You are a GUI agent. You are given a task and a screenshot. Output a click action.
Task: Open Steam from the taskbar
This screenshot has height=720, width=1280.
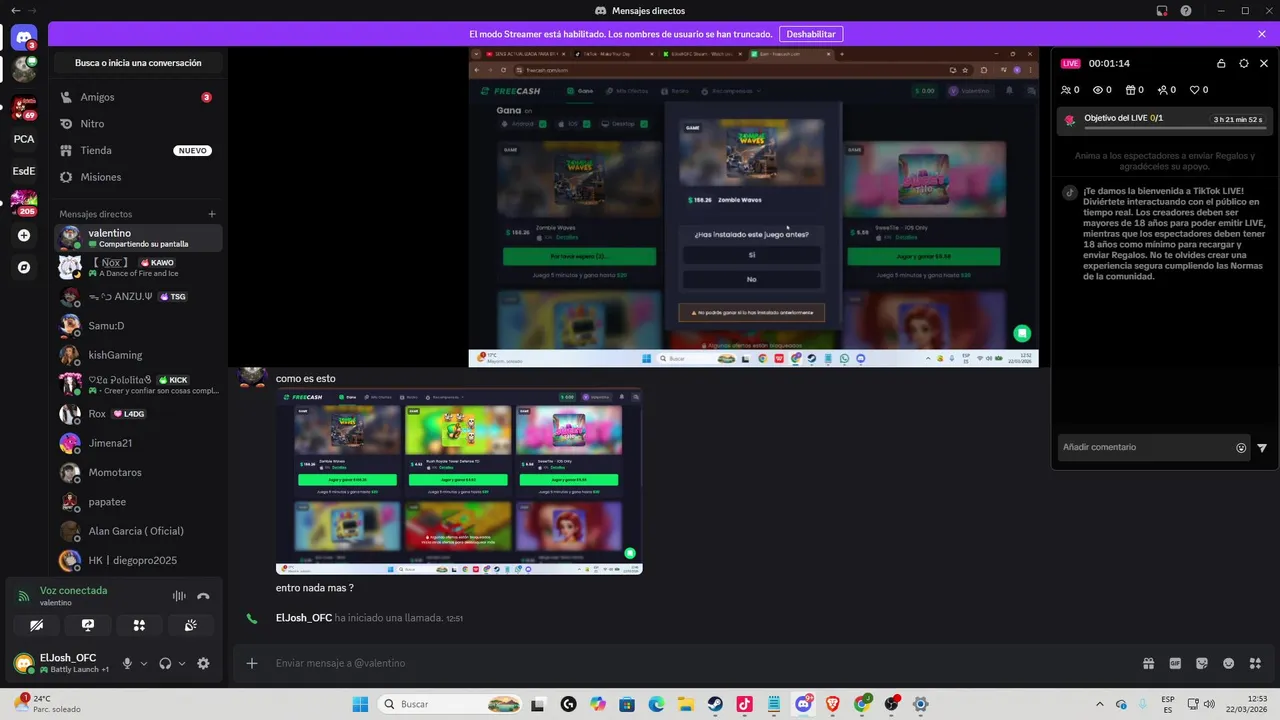click(715, 704)
